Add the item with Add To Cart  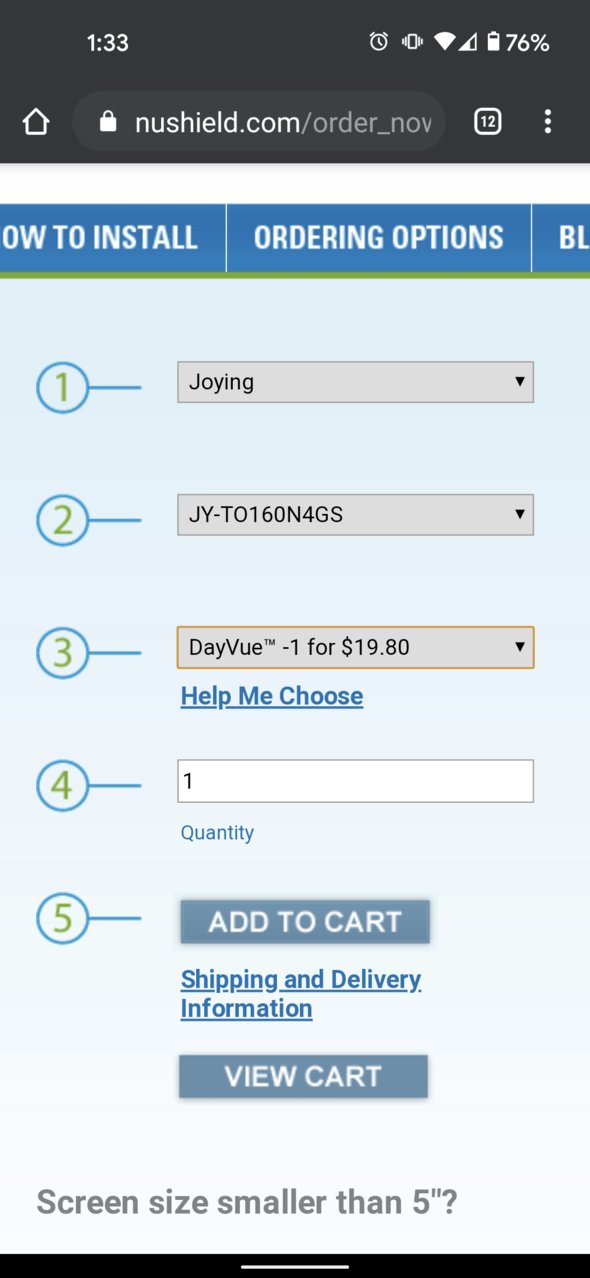[305, 922]
